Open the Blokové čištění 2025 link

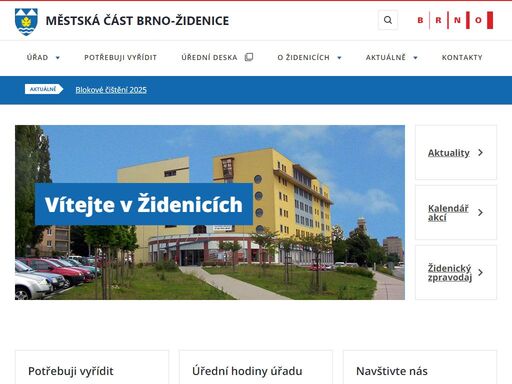click(111, 90)
